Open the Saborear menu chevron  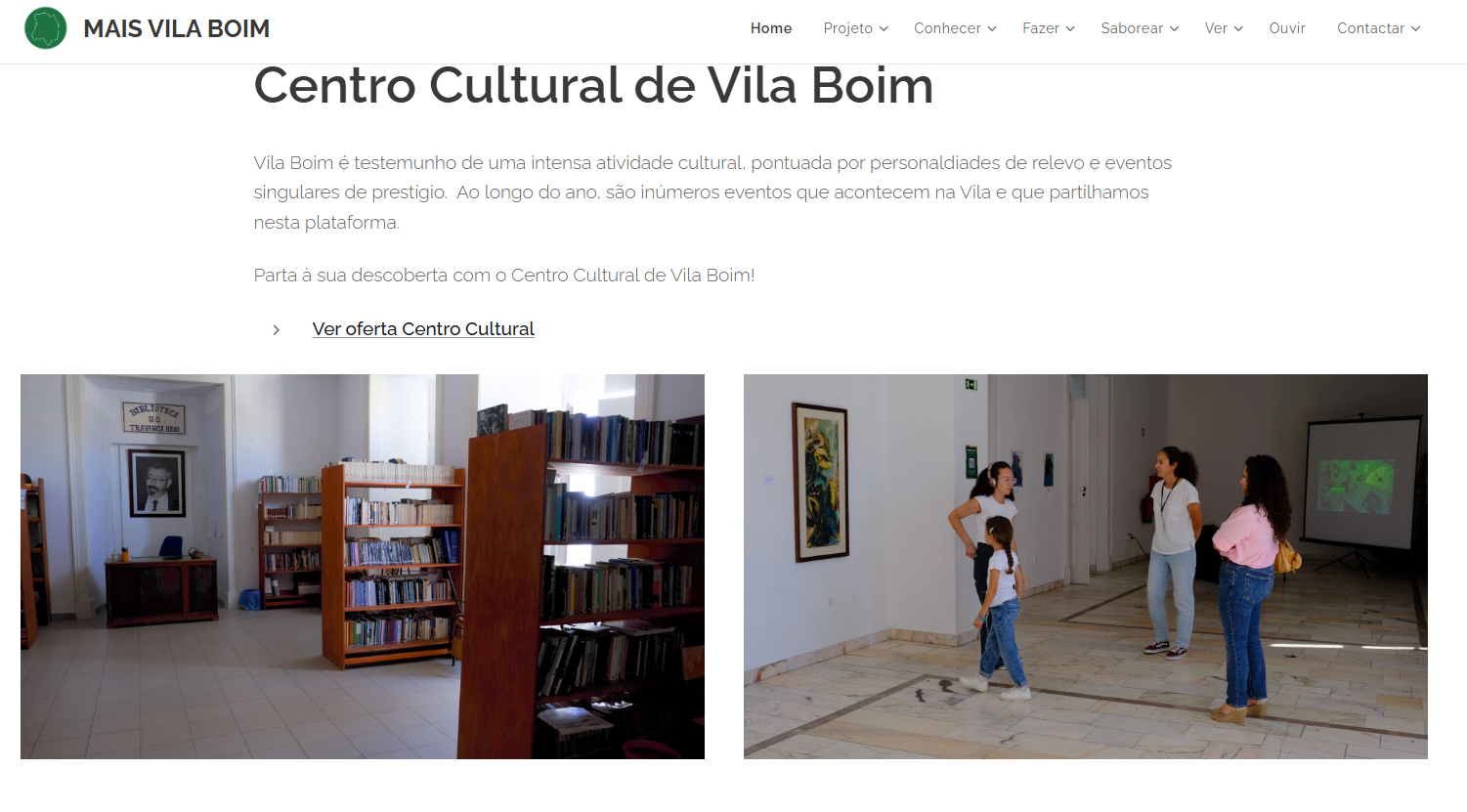pos(1175,28)
